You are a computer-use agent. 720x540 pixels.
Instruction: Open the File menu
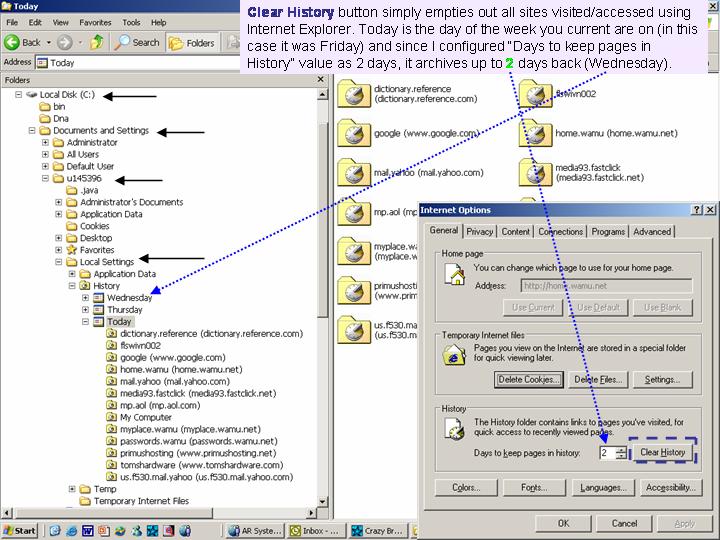(x=12, y=22)
